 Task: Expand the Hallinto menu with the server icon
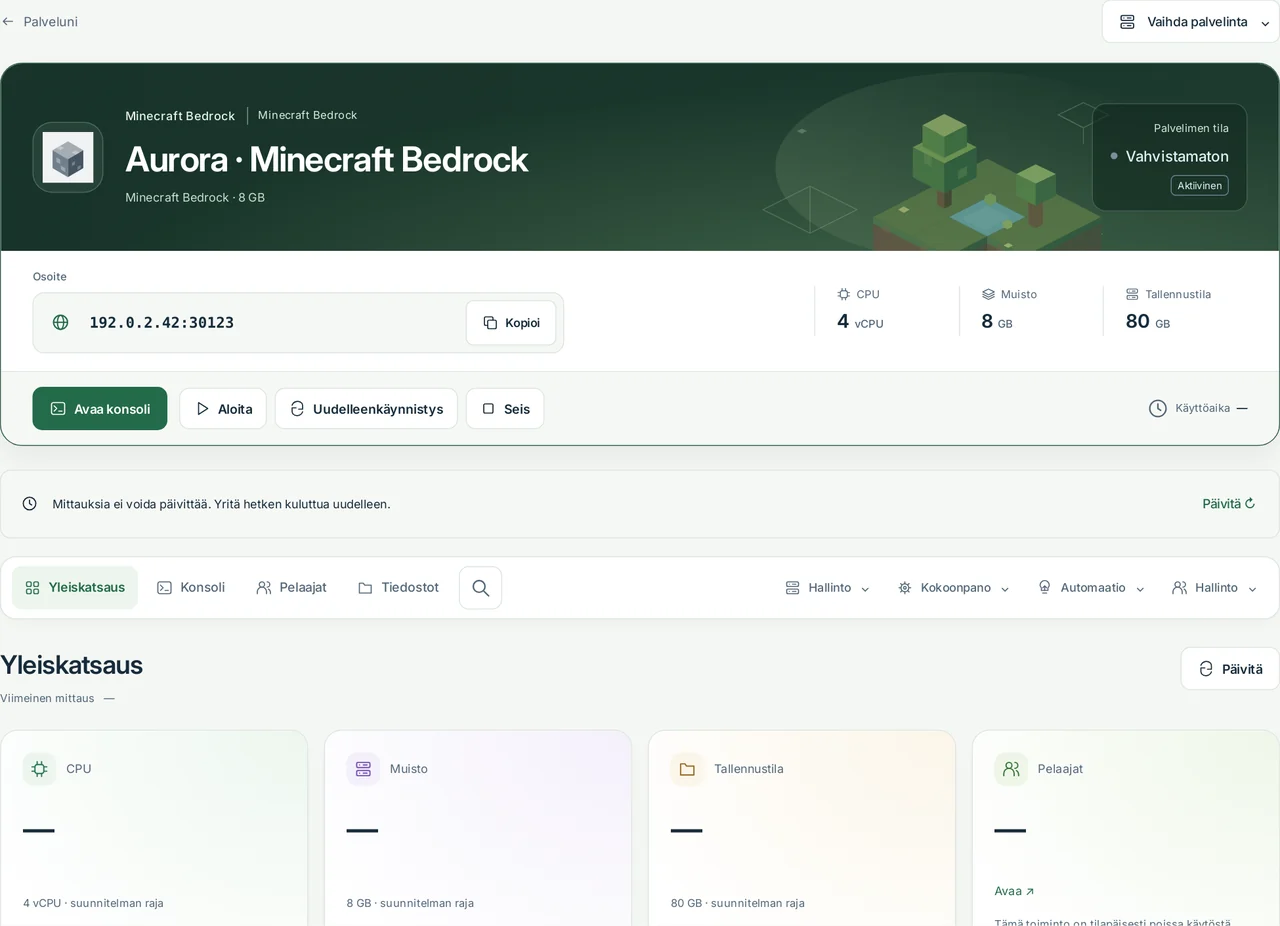827,588
